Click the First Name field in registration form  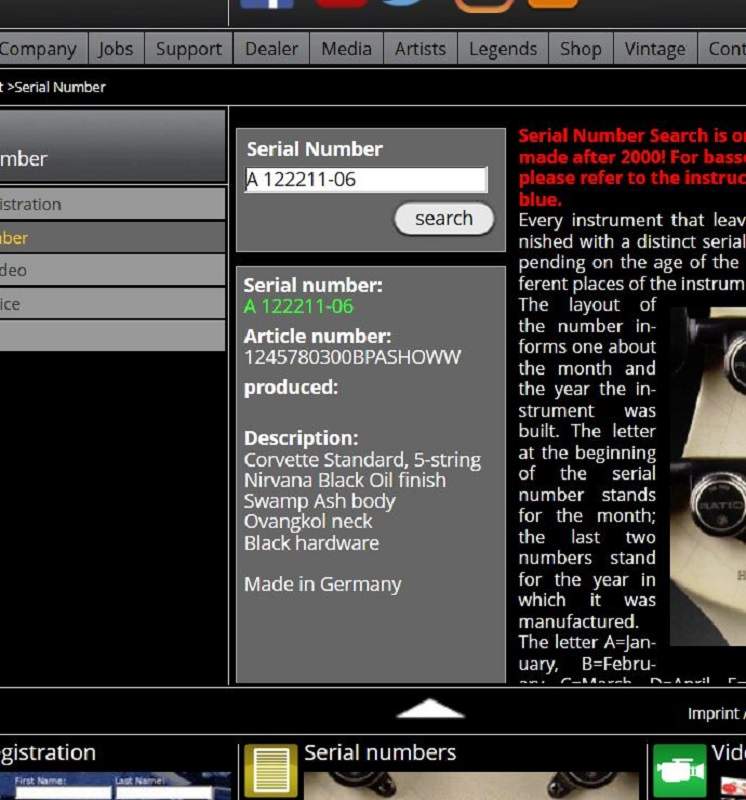(63, 793)
